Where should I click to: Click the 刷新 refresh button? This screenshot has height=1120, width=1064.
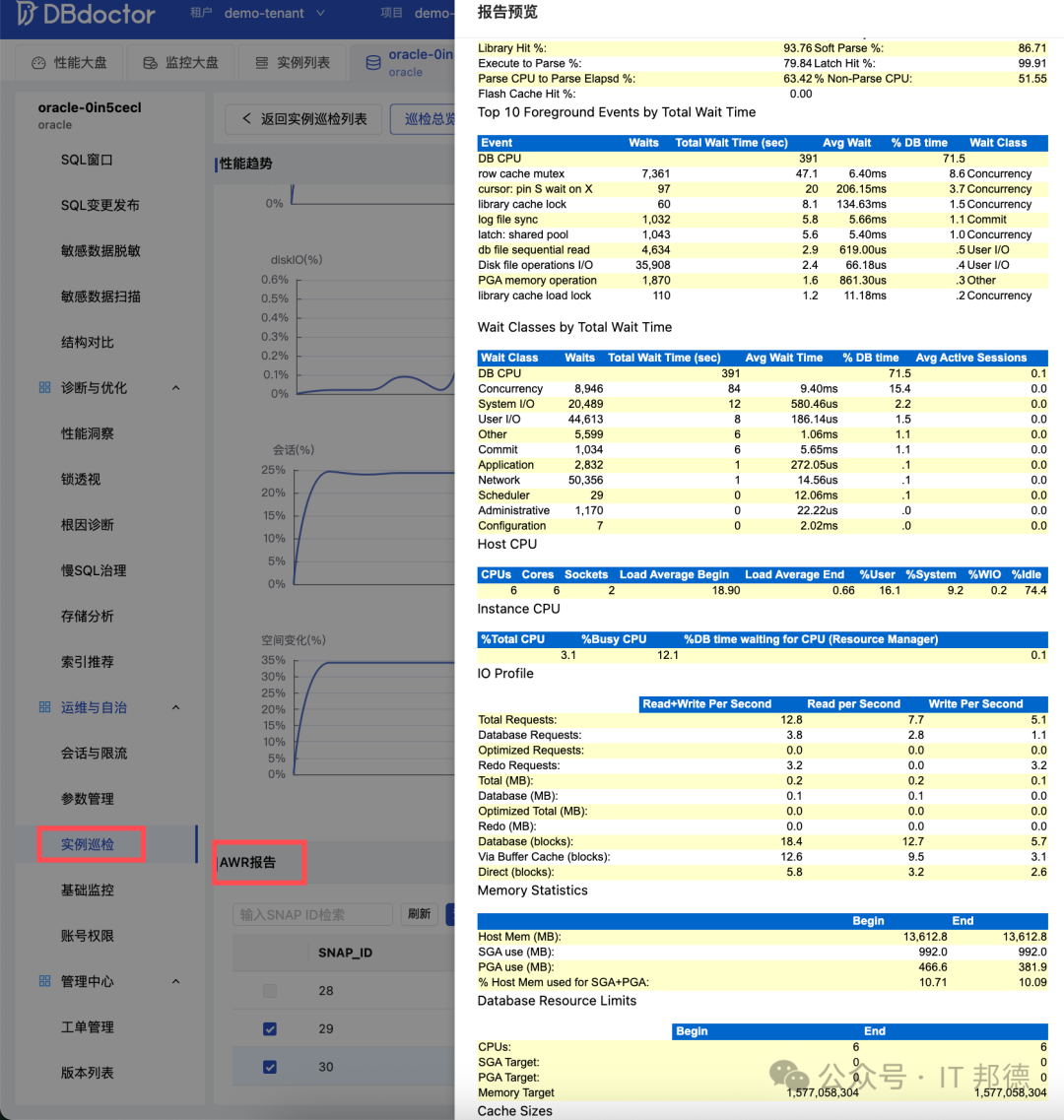420,914
